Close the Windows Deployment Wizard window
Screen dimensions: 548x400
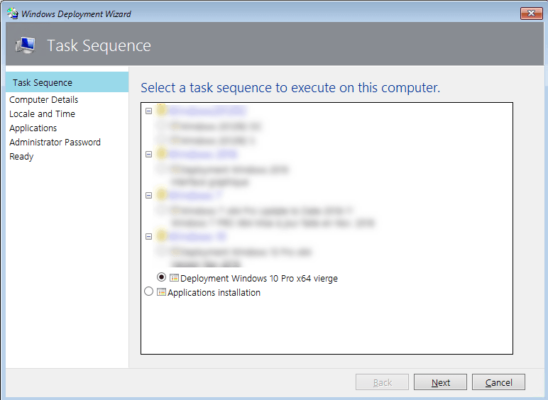pyautogui.click(x=531, y=14)
